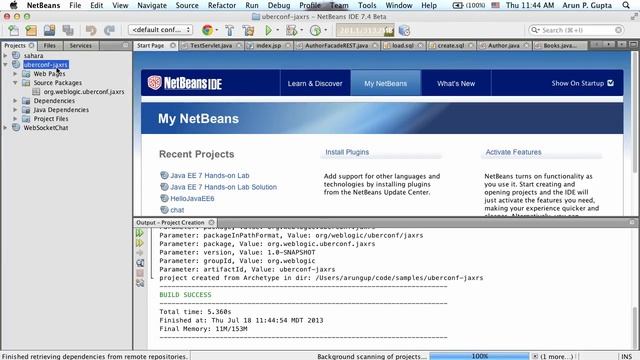Screen dimensions: 640x360
Task: Open Java EE 7 Hands-on Lab Solution project
Action: 223,187
